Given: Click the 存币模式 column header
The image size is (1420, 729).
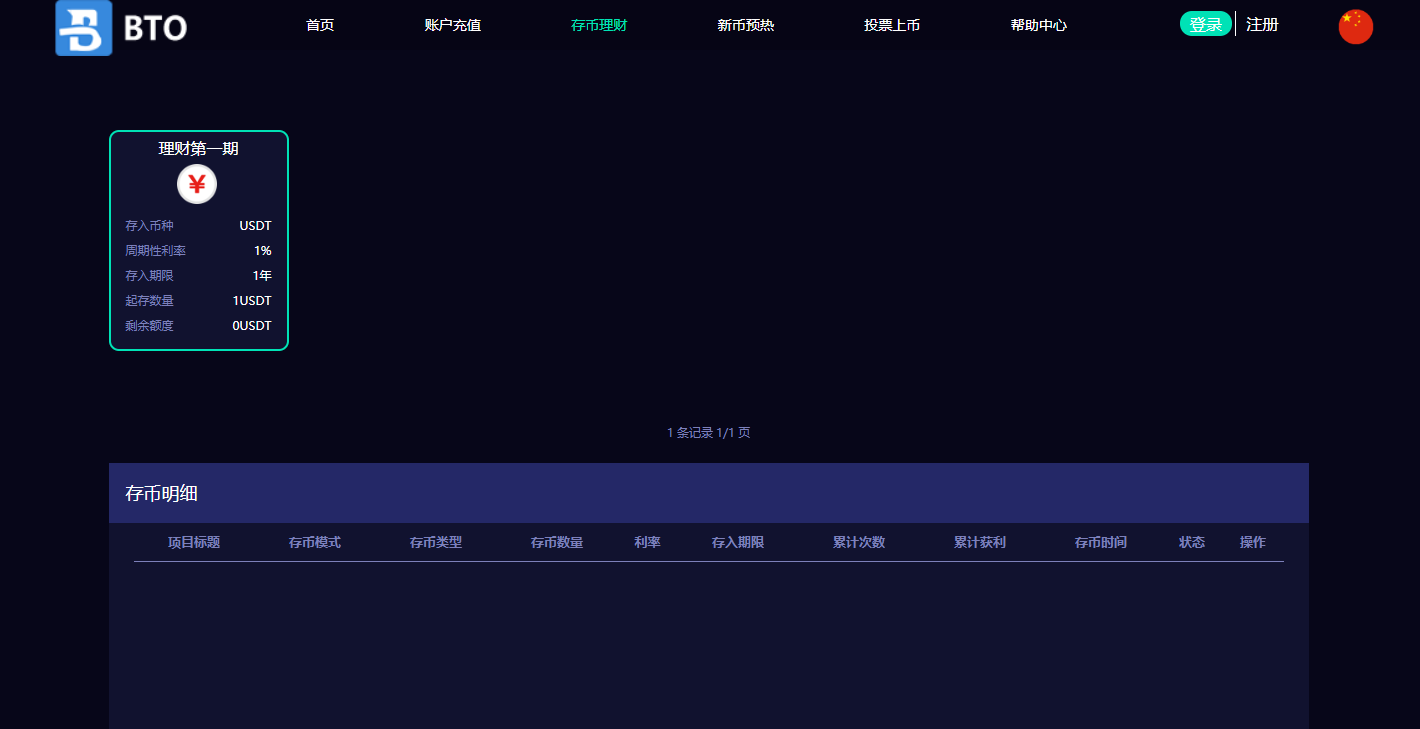Looking at the screenshot, I should click(x=315, y=542).
